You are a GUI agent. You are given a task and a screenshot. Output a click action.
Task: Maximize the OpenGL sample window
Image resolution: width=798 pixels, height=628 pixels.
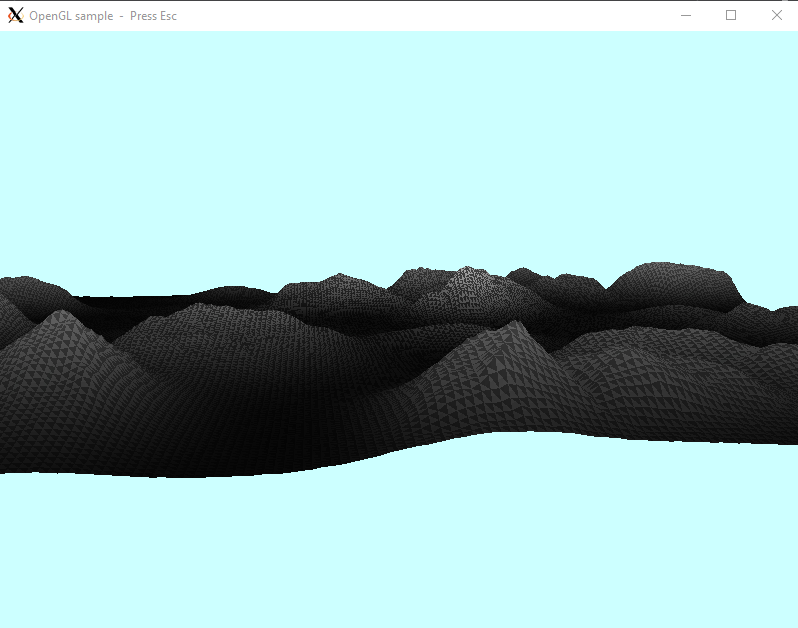click(x=731, y=16)
